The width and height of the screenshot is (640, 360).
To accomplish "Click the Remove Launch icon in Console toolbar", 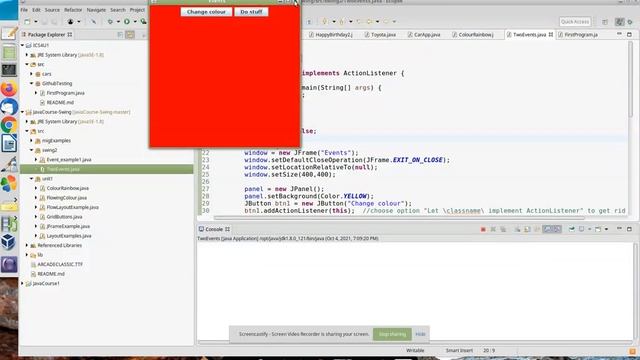I will (493, 229).
